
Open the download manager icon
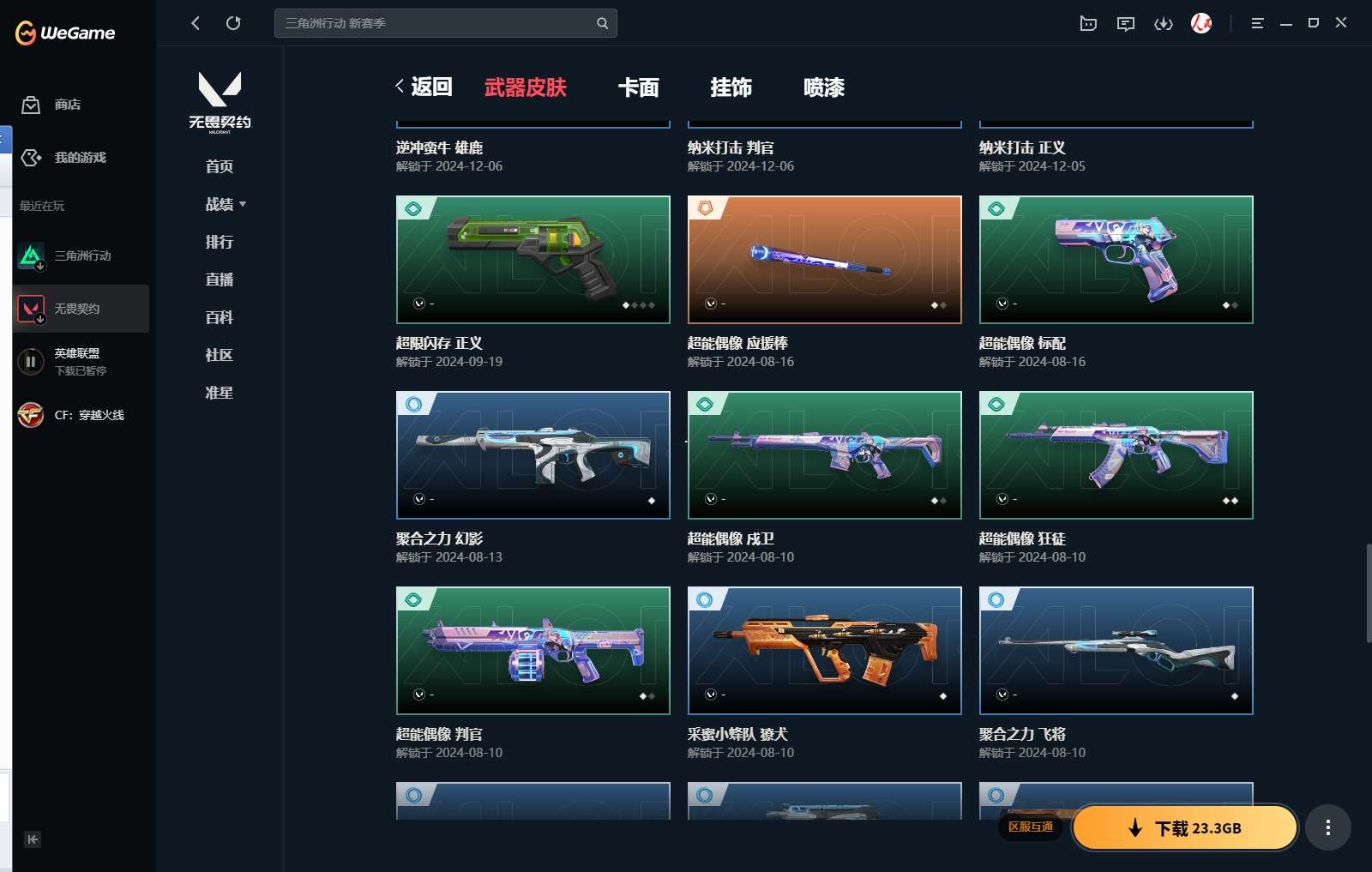(1163, 23)
